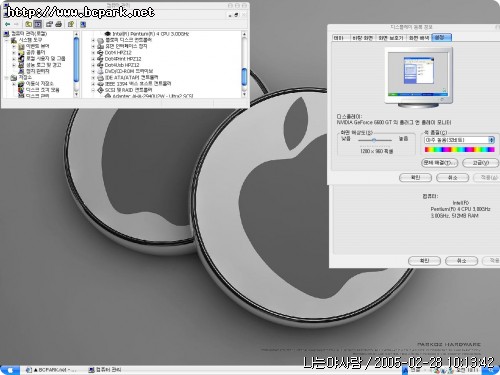Image resolution: width=500 pixels, height=375 pixels.
Task: Select the 로컬 사용자 및 그룹 icon
Action: click(21, 59)
